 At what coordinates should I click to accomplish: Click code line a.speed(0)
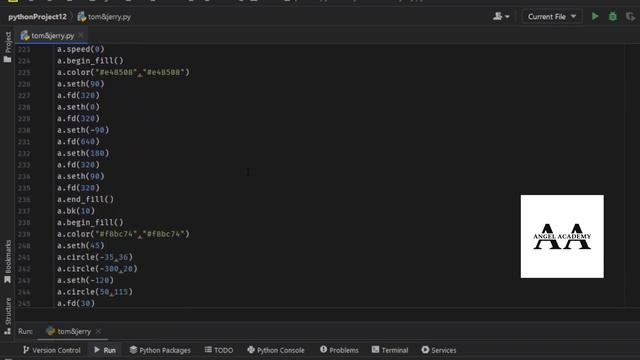[80, 49]
